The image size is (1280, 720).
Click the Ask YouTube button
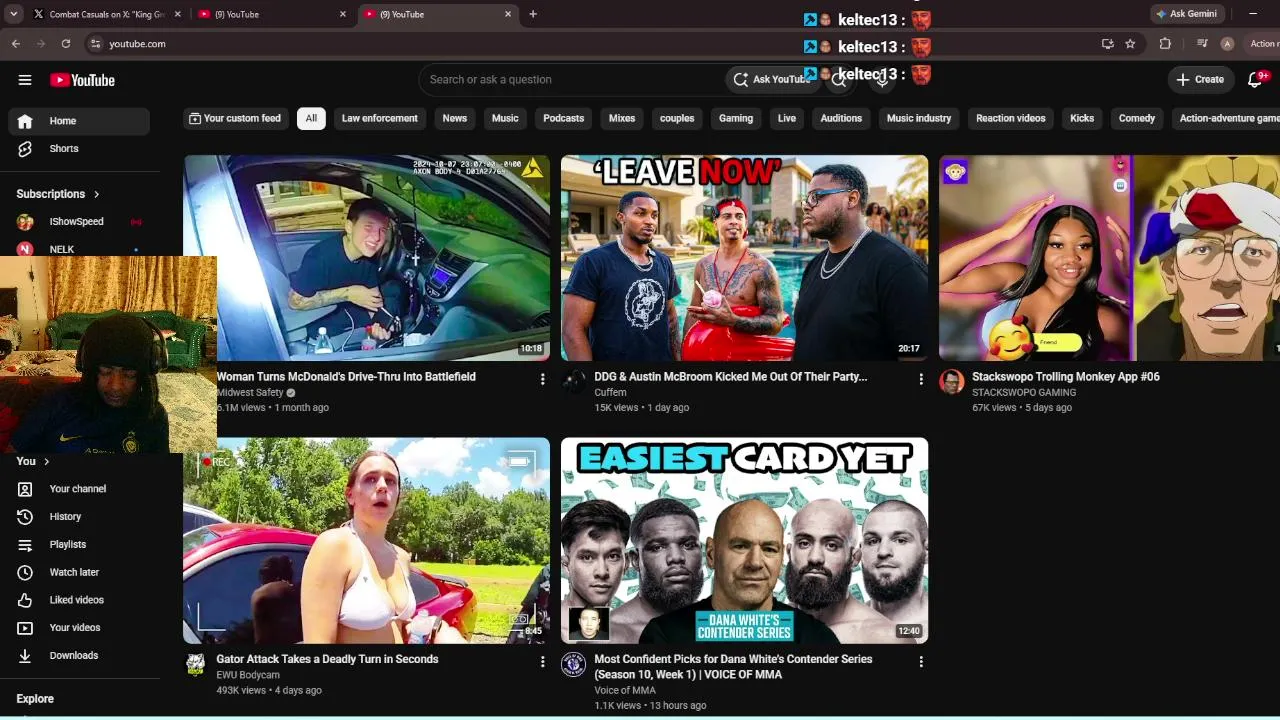771,80
